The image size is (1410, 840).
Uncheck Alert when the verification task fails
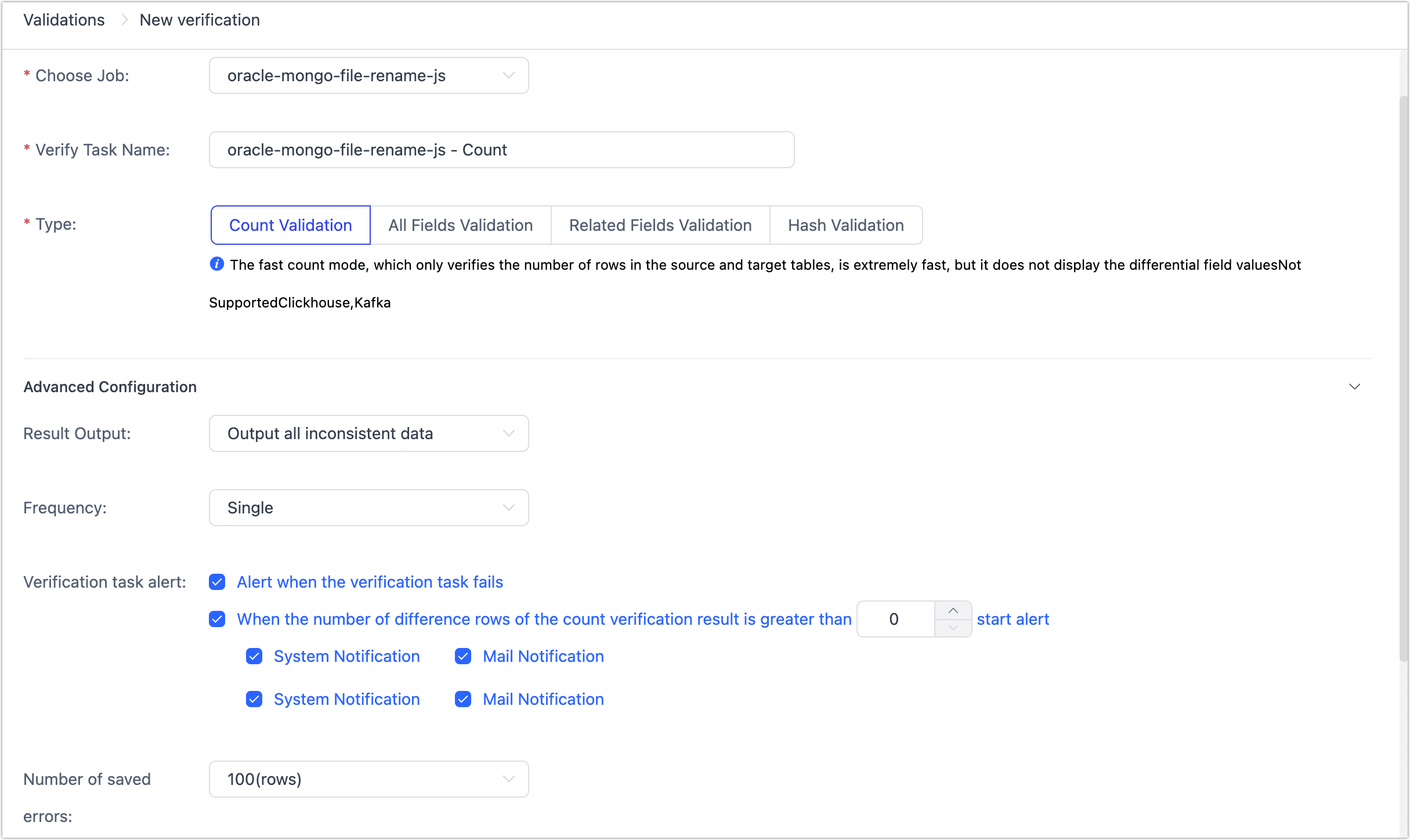coord(216,582)
